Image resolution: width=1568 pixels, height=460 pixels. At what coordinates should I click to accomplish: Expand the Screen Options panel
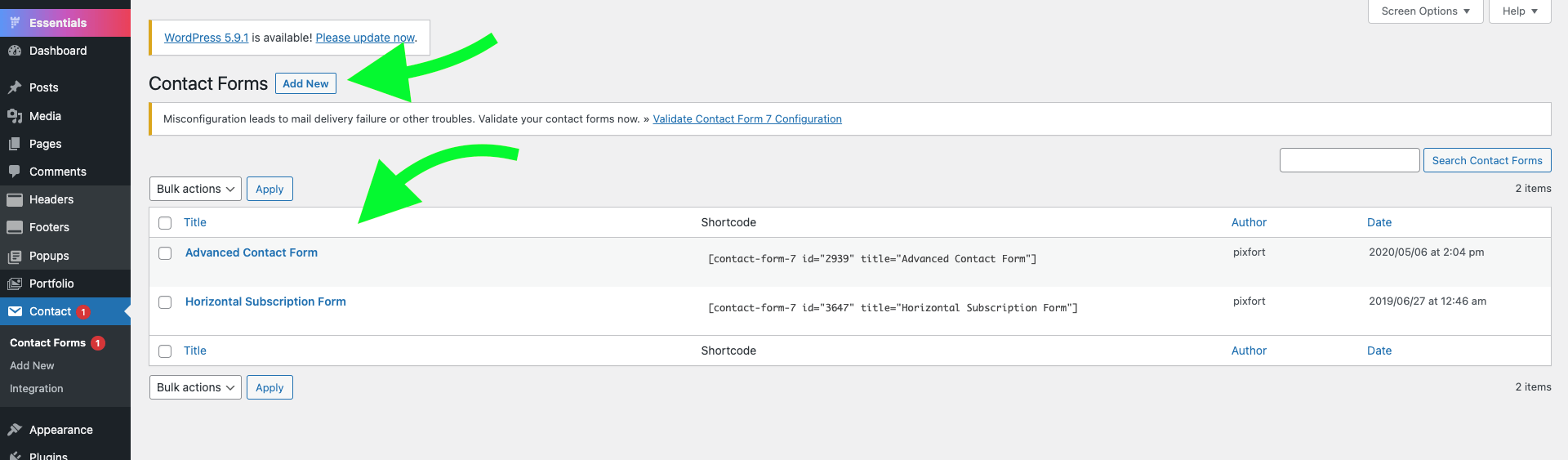point(1425,11)
